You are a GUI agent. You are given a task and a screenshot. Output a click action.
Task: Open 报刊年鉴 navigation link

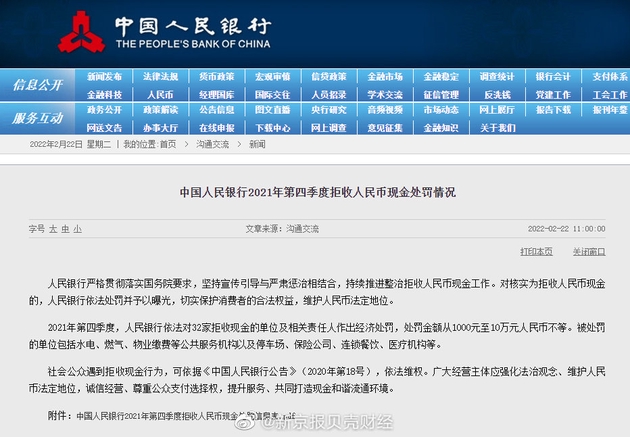point(610,110)
